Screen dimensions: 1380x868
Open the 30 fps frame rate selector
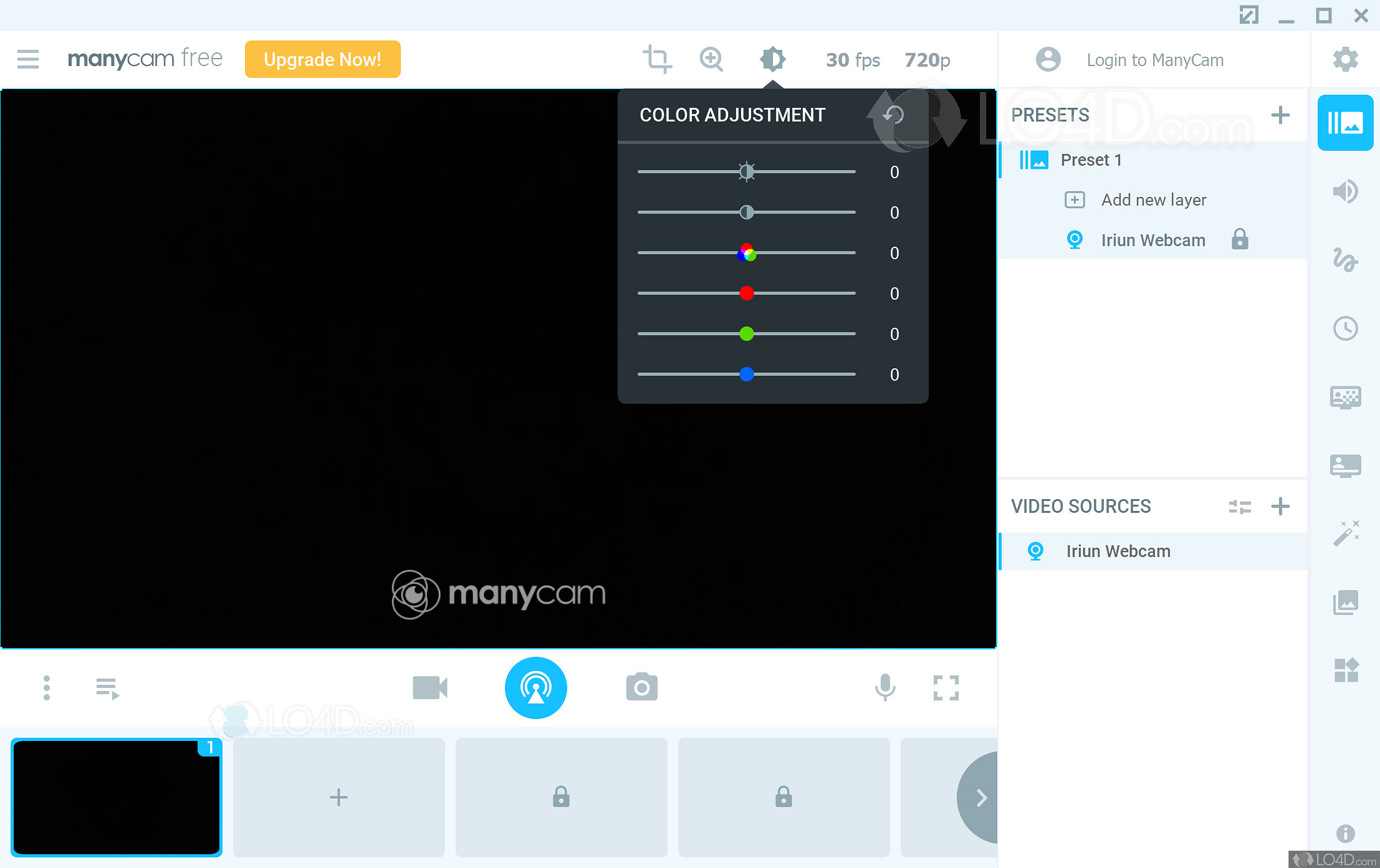pyautogui.click(x=852, y=60)
